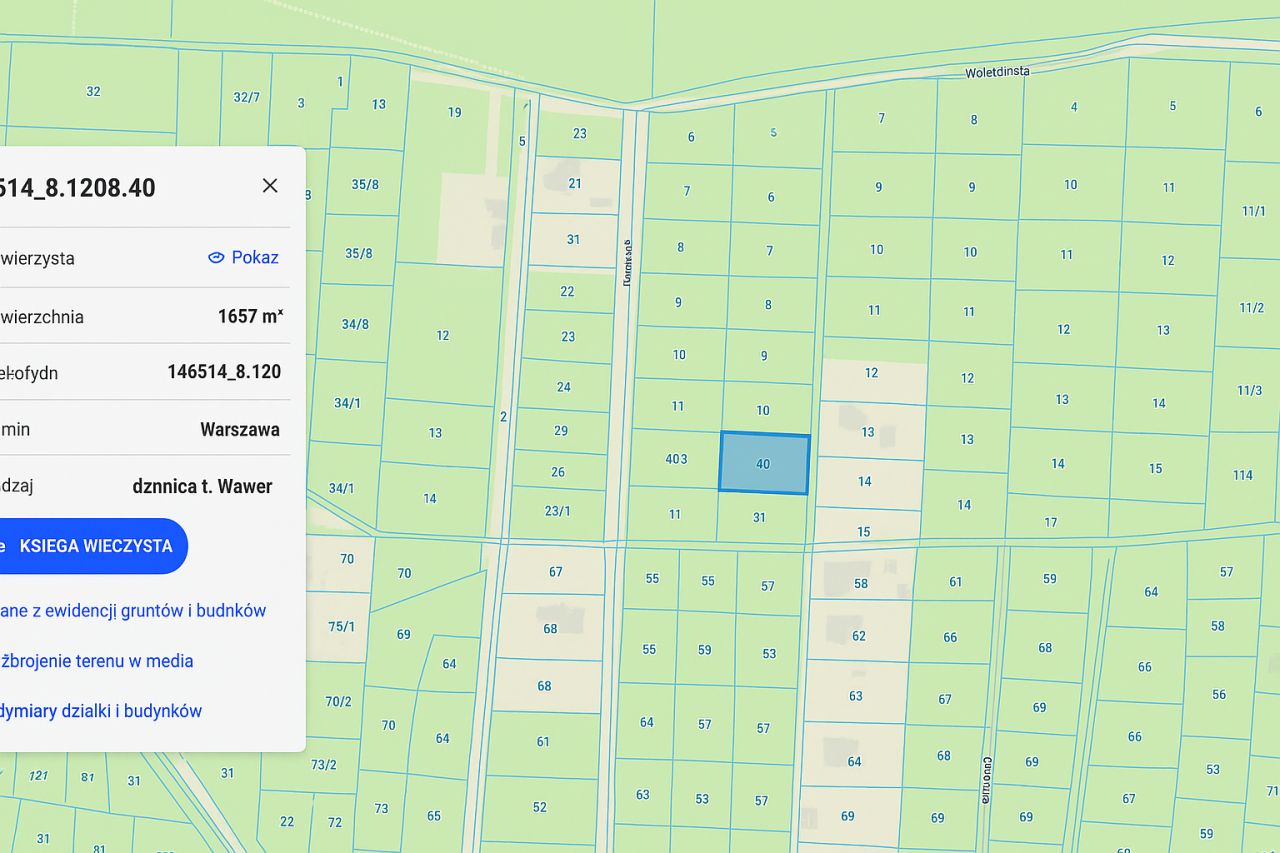Click the Woletdinsta street label

click(997, 72)
